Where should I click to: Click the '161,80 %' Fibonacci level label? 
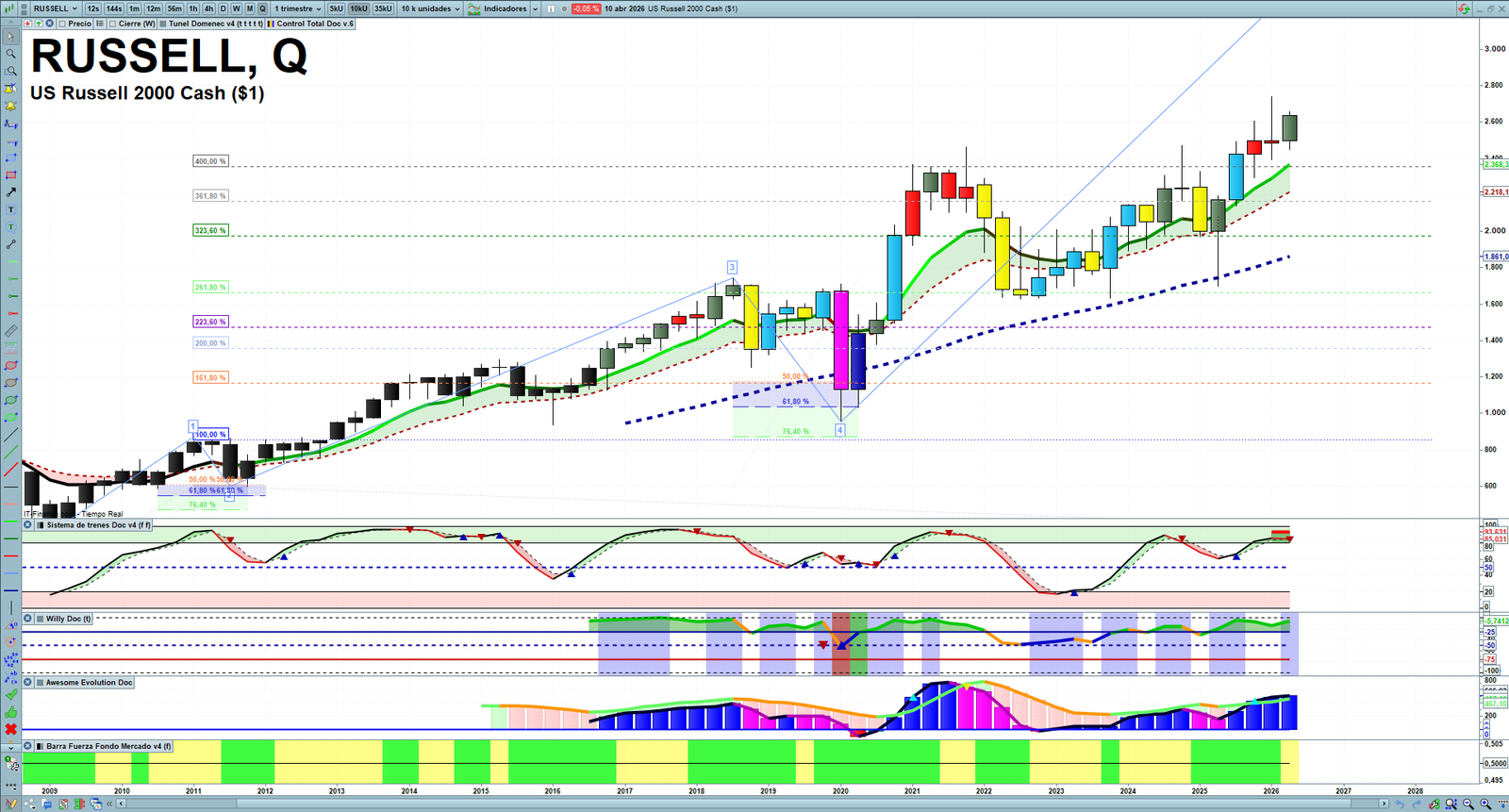[210, 377]
